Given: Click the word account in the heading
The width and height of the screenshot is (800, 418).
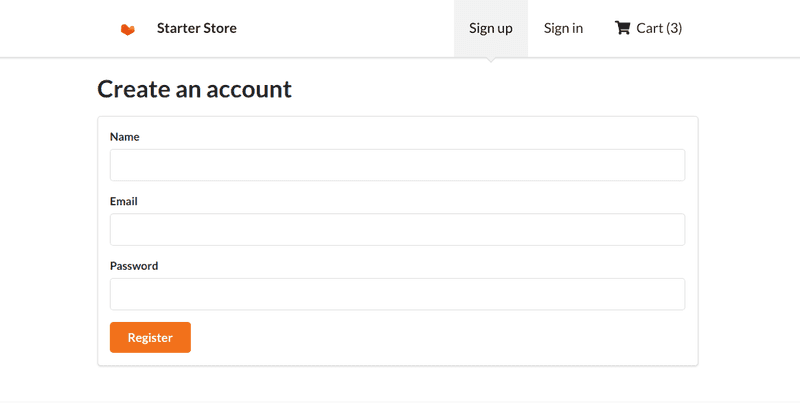Looking at the screenshot, I should point(249,90).
